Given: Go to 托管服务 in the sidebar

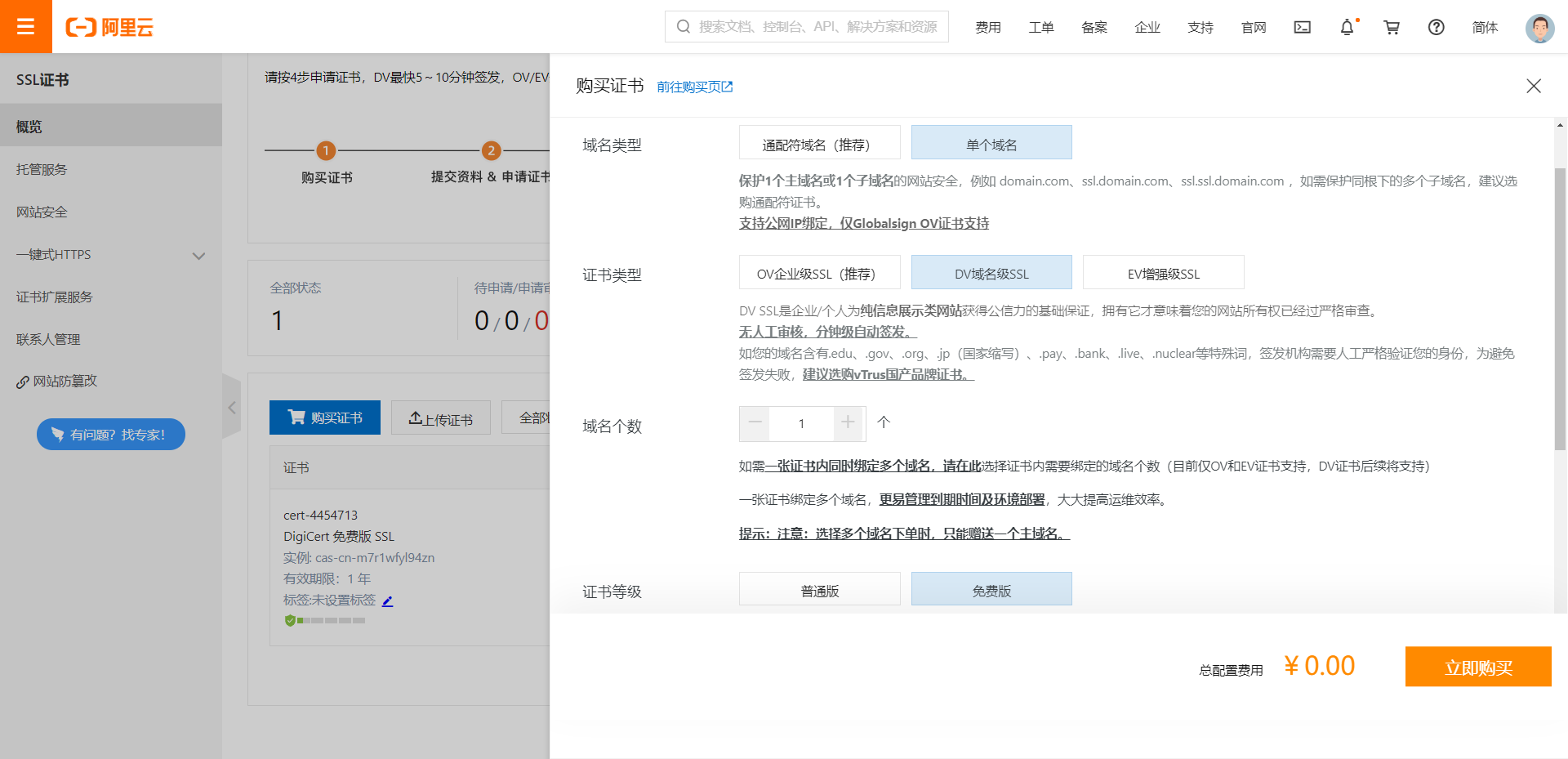Looking at the screenshot, I should (x=42, y=169).
